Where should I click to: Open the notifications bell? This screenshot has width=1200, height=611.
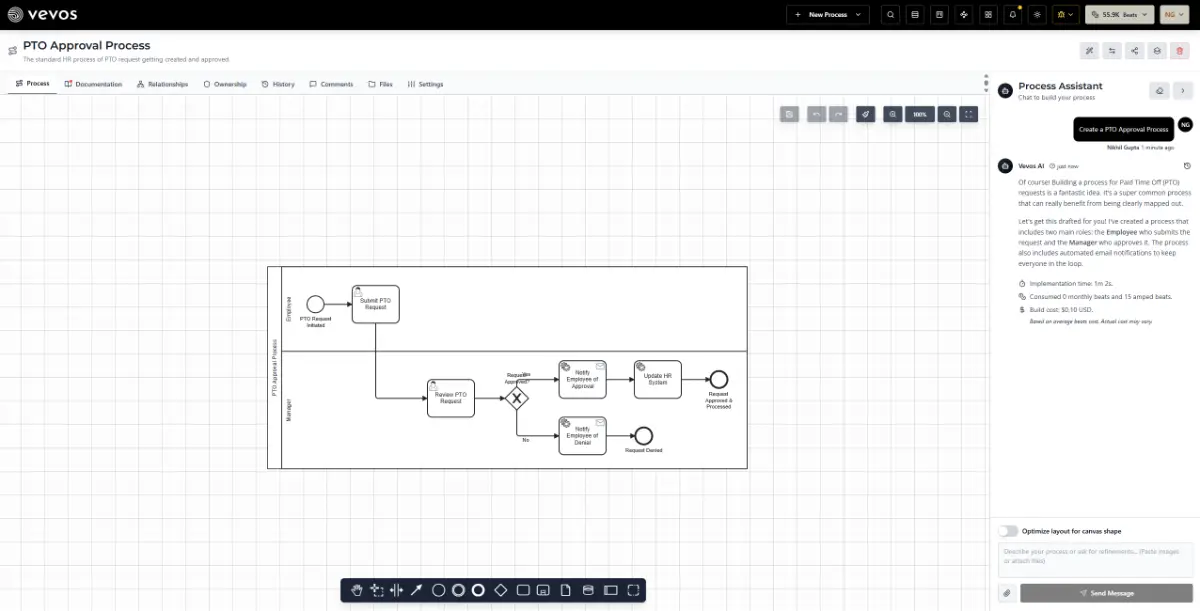pyautogui.click(x=1013, y=15)
